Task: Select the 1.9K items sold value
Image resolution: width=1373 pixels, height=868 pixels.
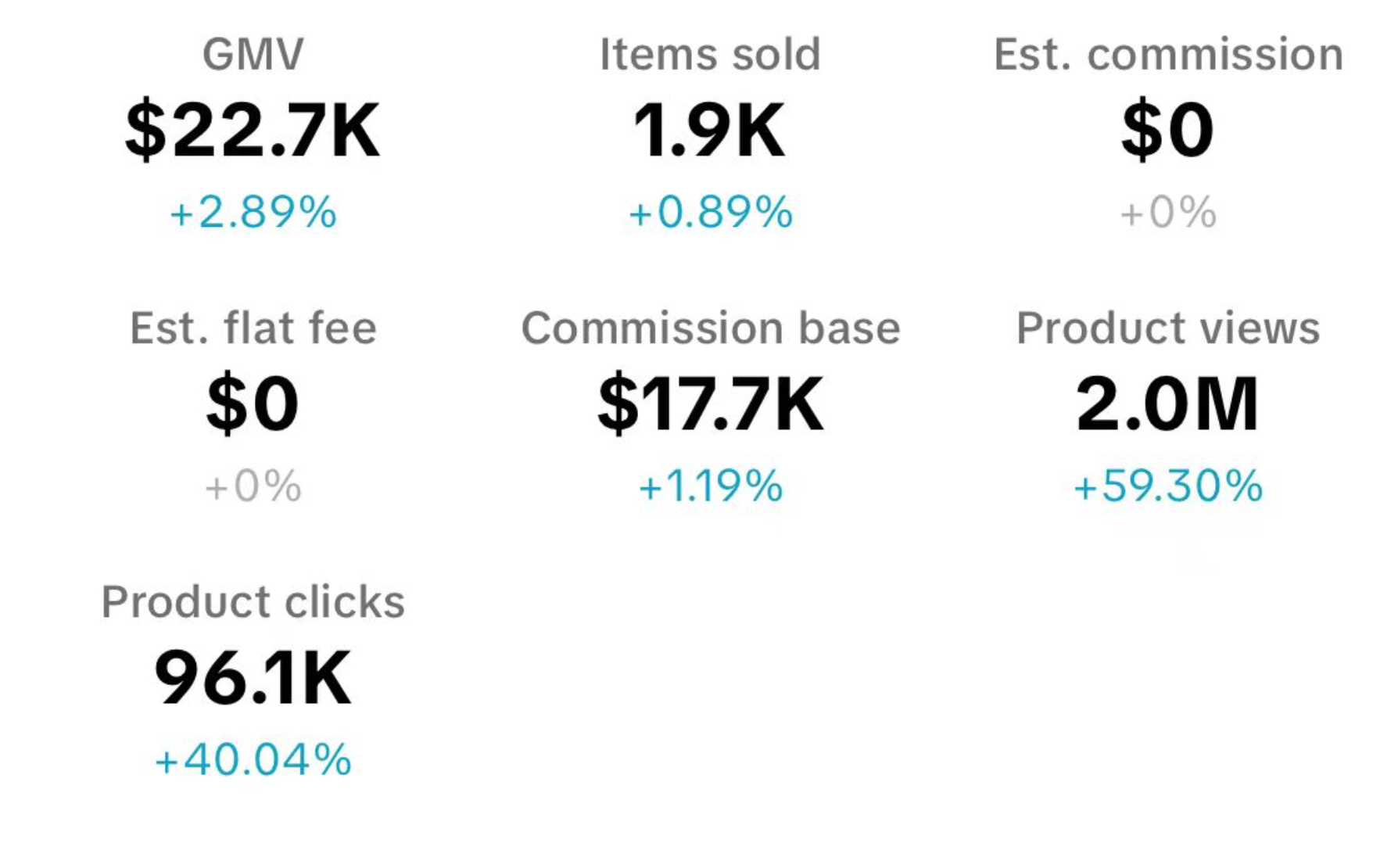Action: [708, 131]
